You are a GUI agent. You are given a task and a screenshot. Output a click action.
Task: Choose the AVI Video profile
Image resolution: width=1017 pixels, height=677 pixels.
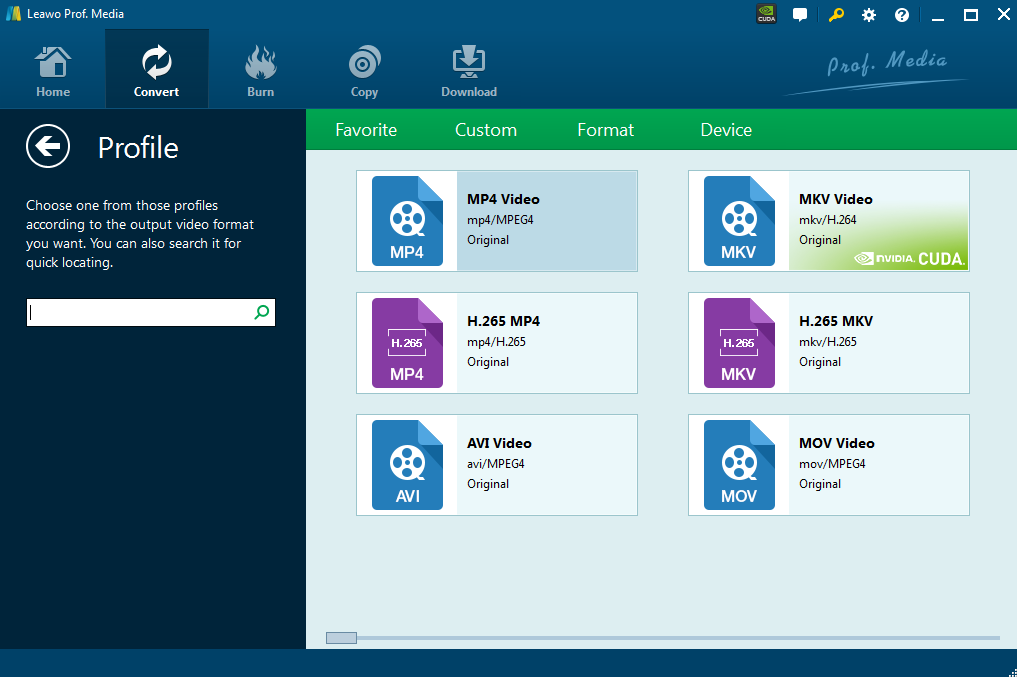coord(497,465)
